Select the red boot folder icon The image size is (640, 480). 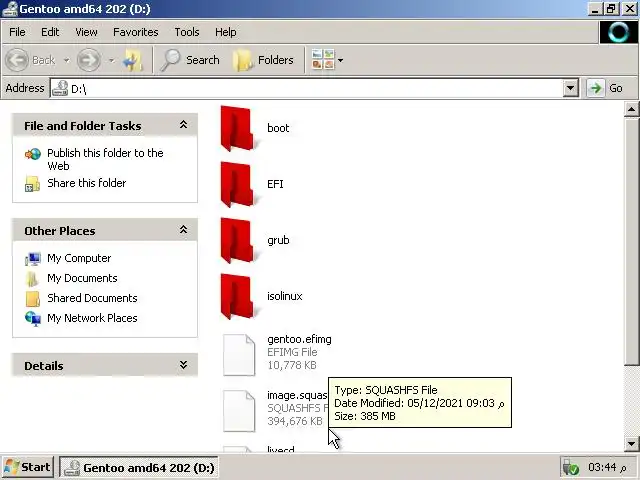tap(238, 129)
